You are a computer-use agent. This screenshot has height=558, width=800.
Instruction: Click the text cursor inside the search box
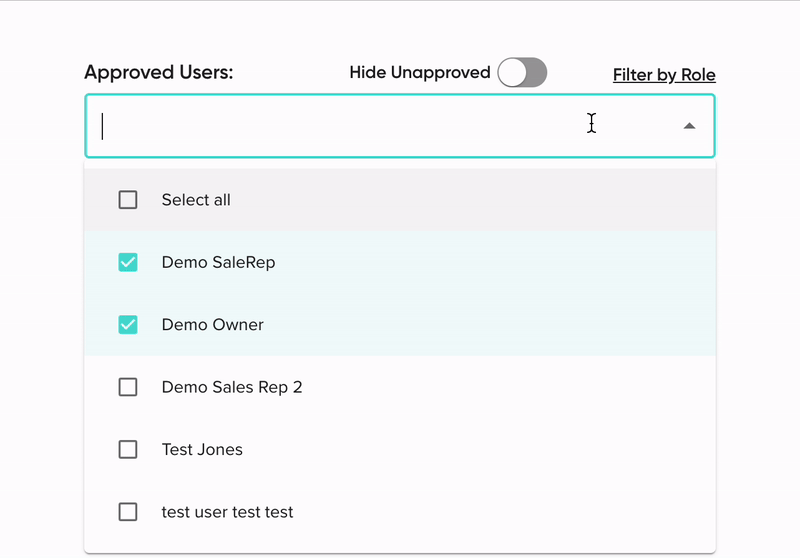103,126
